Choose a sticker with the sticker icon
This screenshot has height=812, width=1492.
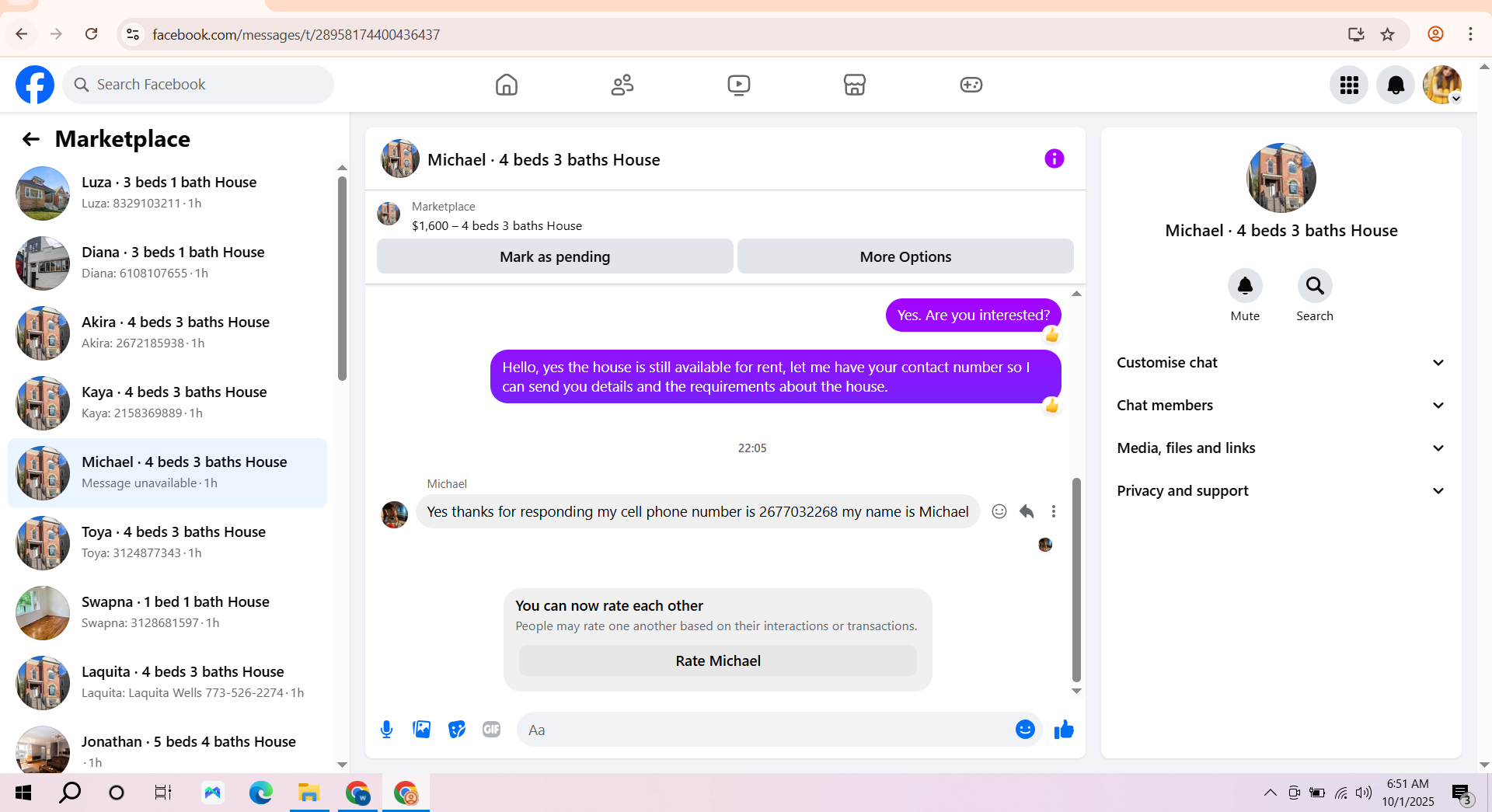[x=457, y=730]
